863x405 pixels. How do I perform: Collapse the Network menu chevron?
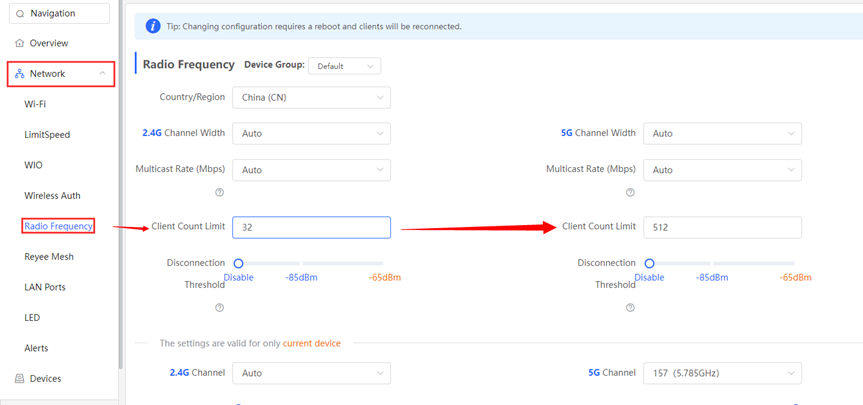coord(102,74)
